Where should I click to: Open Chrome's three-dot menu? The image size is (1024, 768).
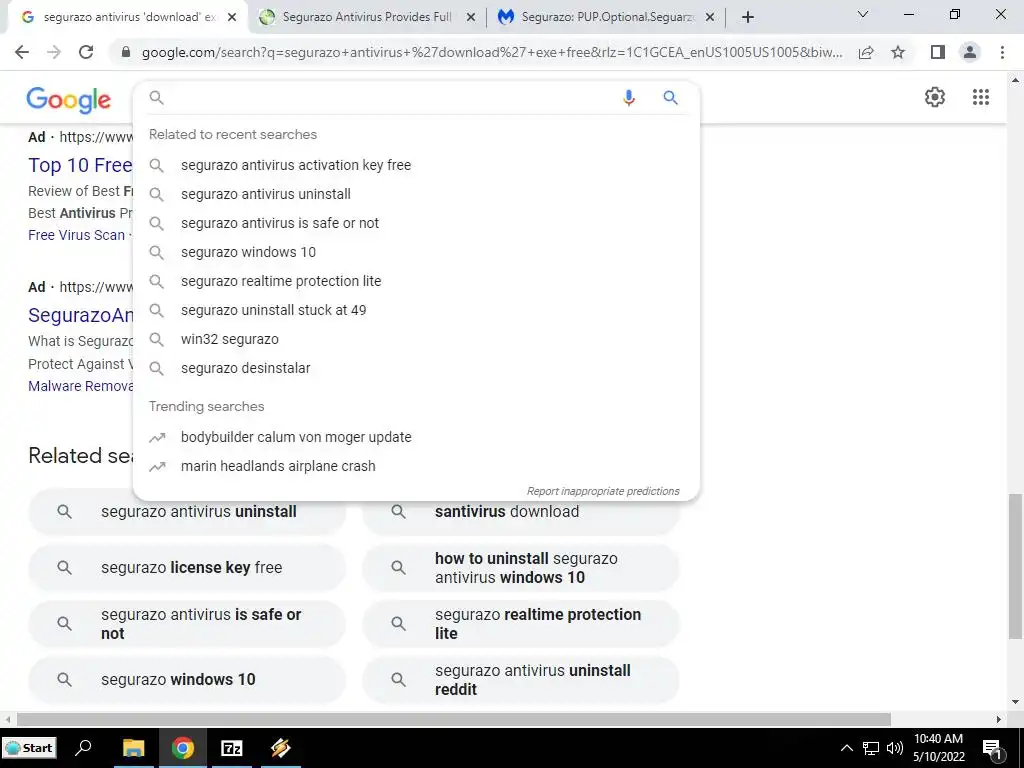[1002, 52]
